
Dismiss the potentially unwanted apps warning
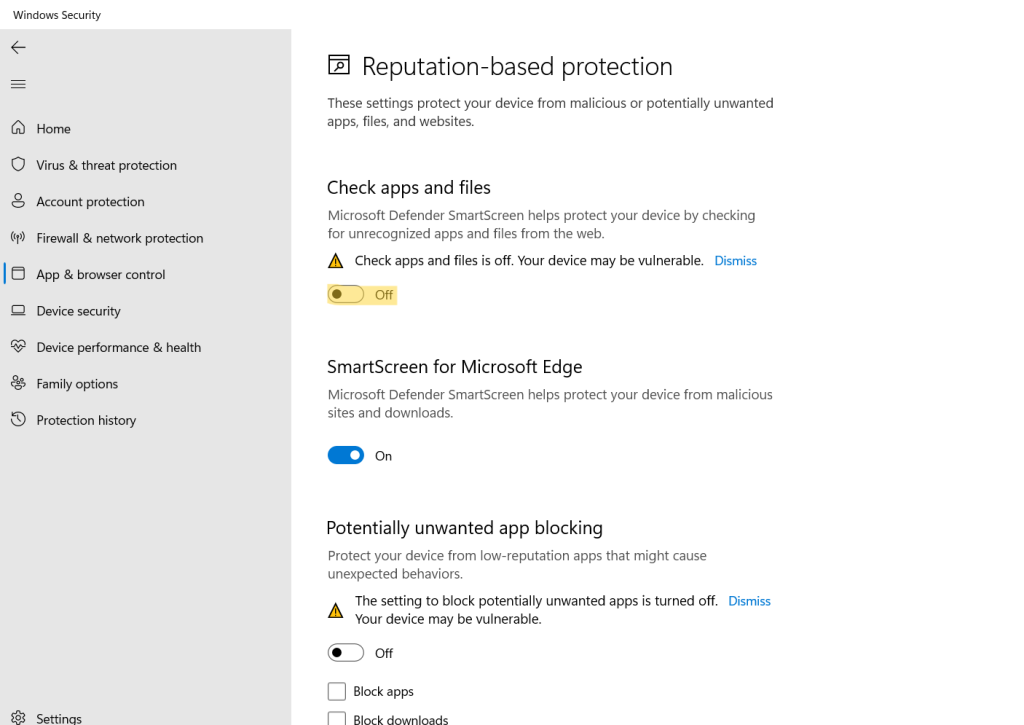click(x=749, y=601)
